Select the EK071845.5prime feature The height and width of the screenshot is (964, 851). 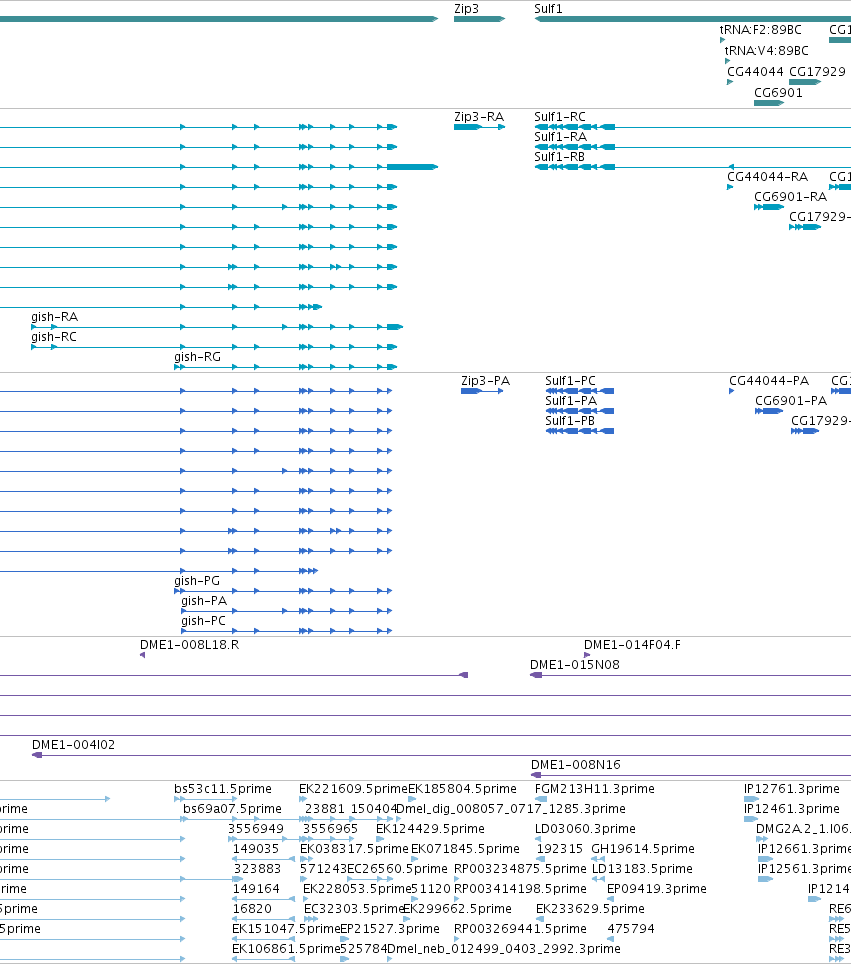tap(414, 859)
